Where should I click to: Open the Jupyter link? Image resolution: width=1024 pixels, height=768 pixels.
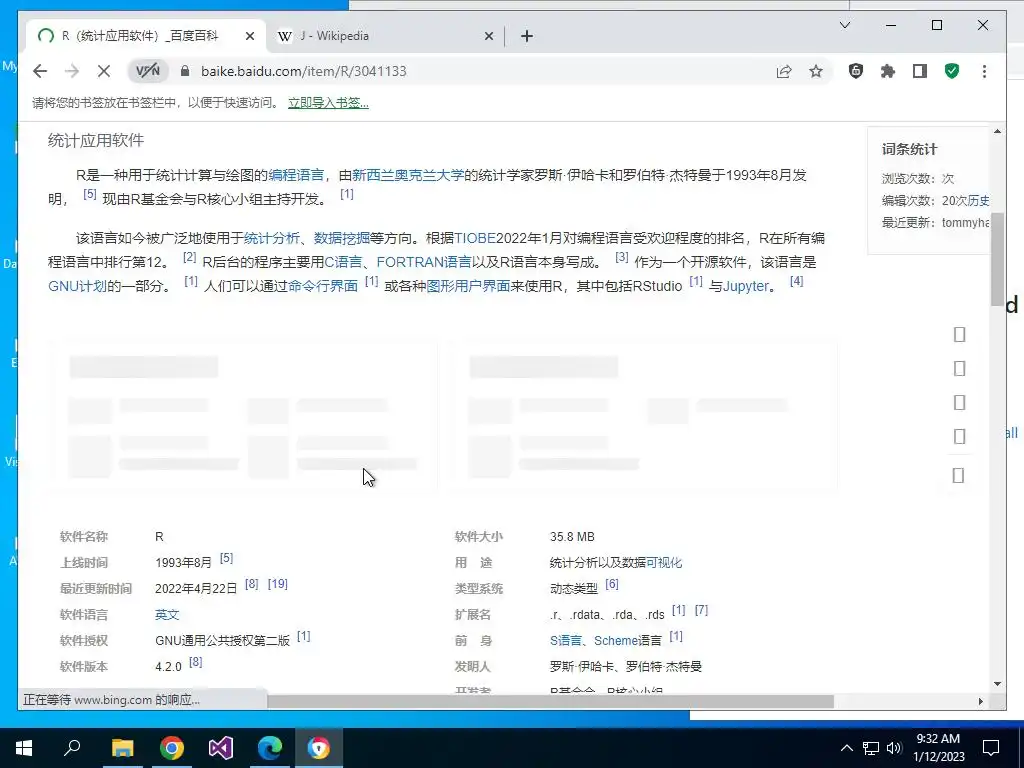[746, 286]
